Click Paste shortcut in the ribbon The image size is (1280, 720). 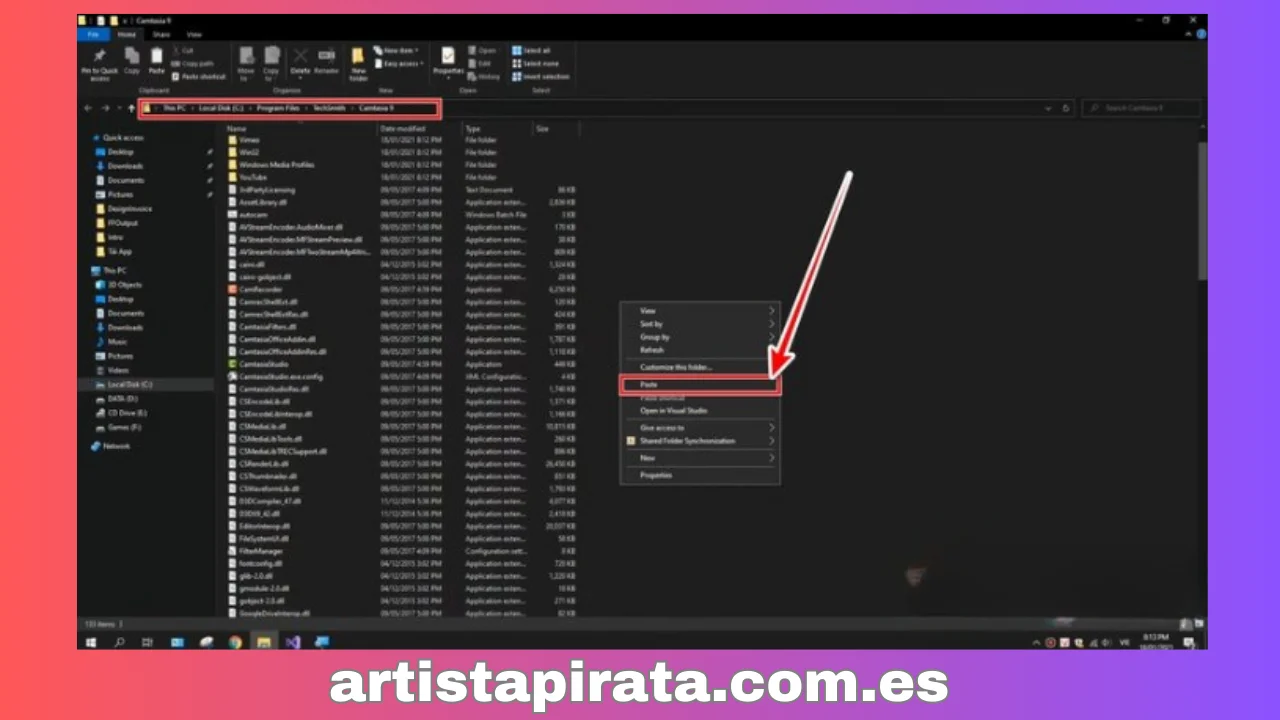(198, 76)
